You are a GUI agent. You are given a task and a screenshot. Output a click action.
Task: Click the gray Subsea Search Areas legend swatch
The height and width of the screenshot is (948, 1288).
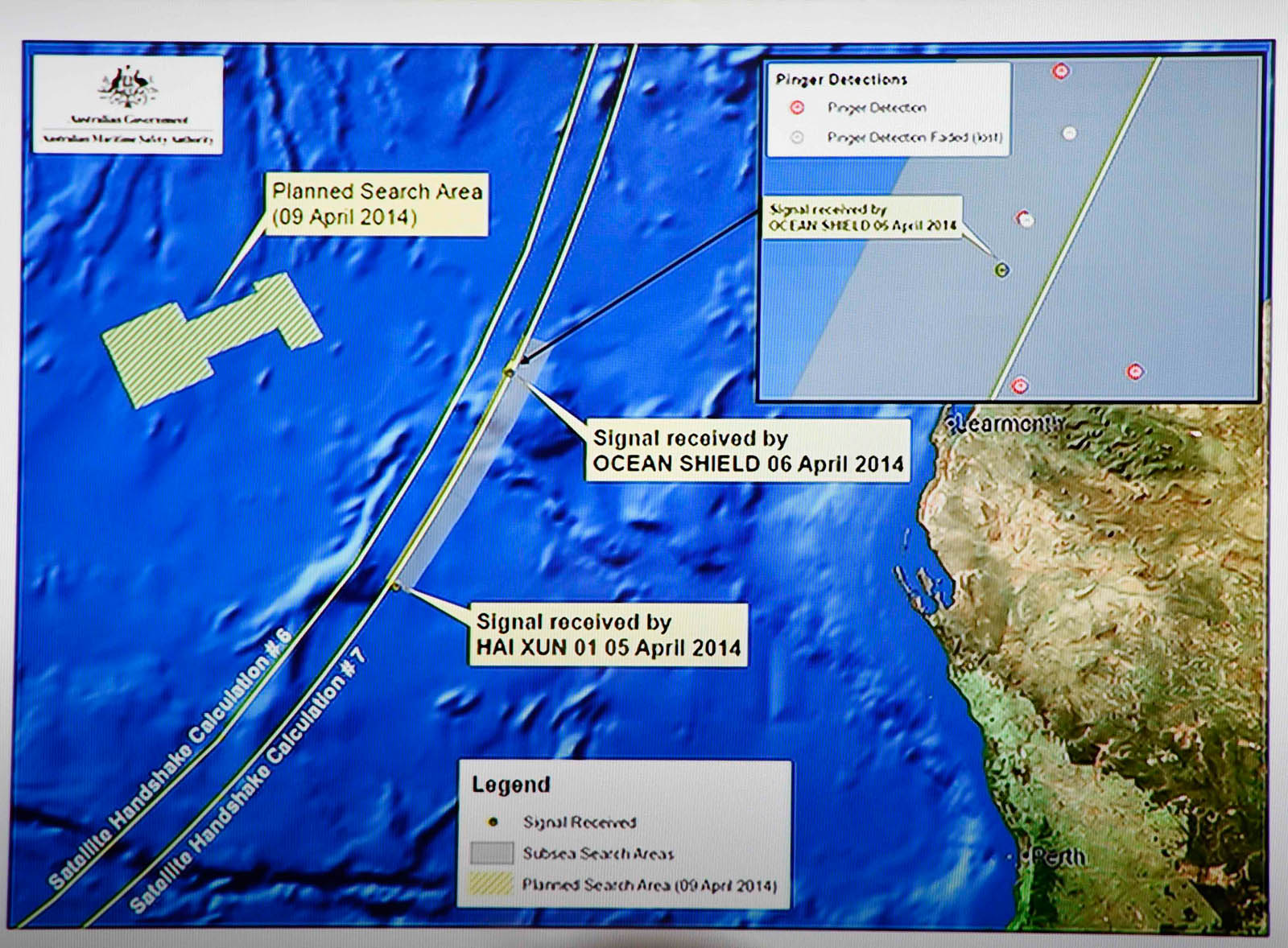pos(492,853)
